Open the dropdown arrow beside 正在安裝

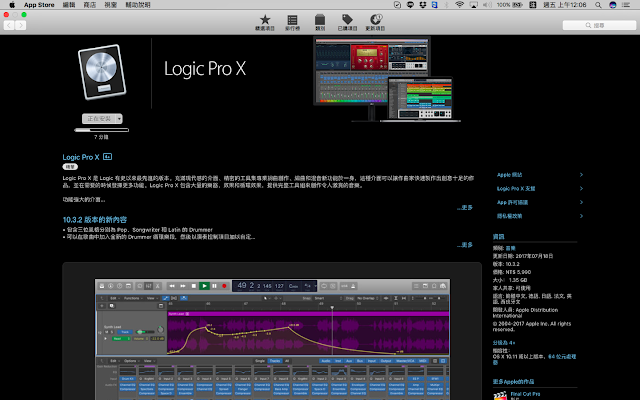(119, 119)
